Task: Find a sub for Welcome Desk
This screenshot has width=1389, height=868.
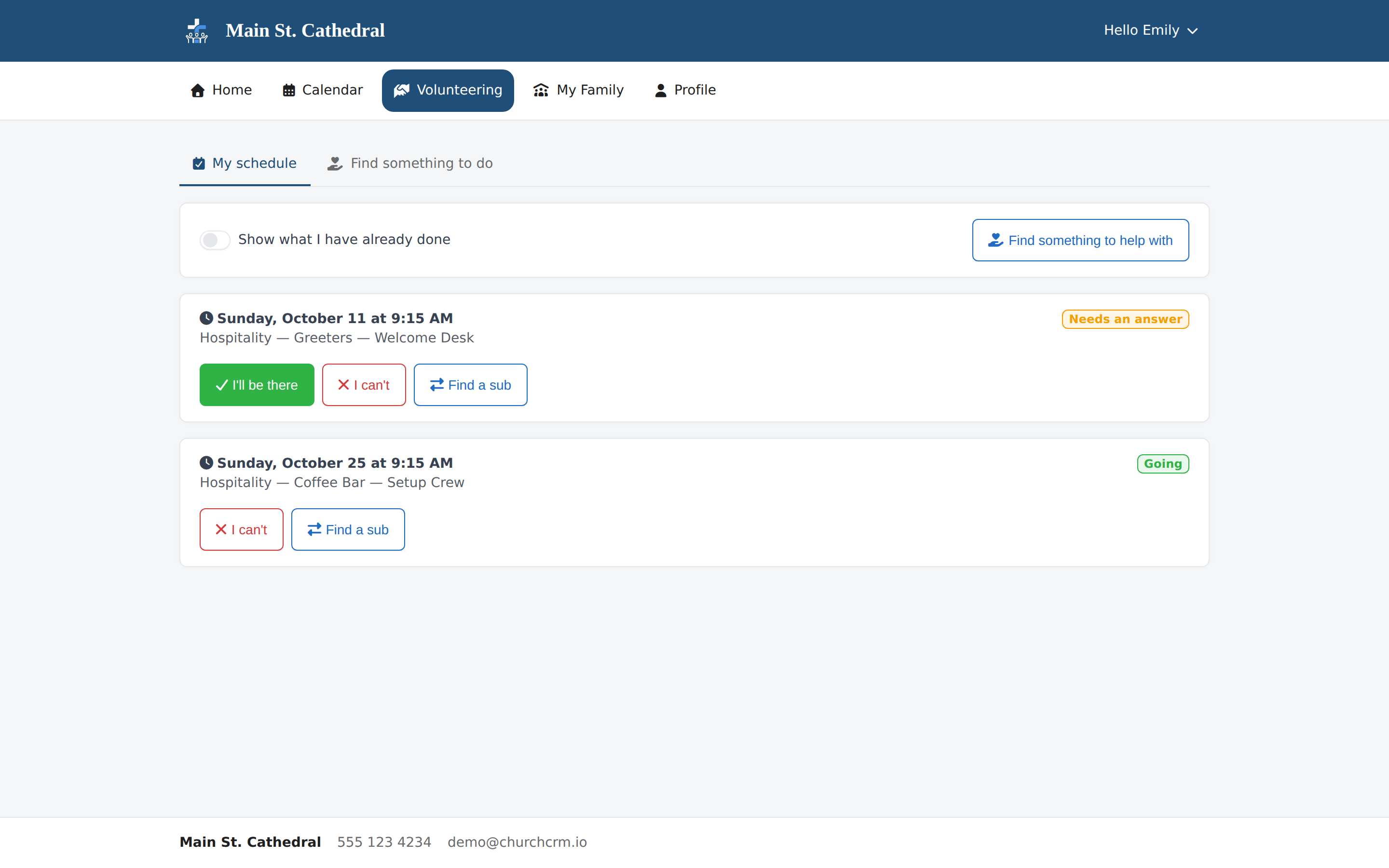Action: [x=470, y=385]
